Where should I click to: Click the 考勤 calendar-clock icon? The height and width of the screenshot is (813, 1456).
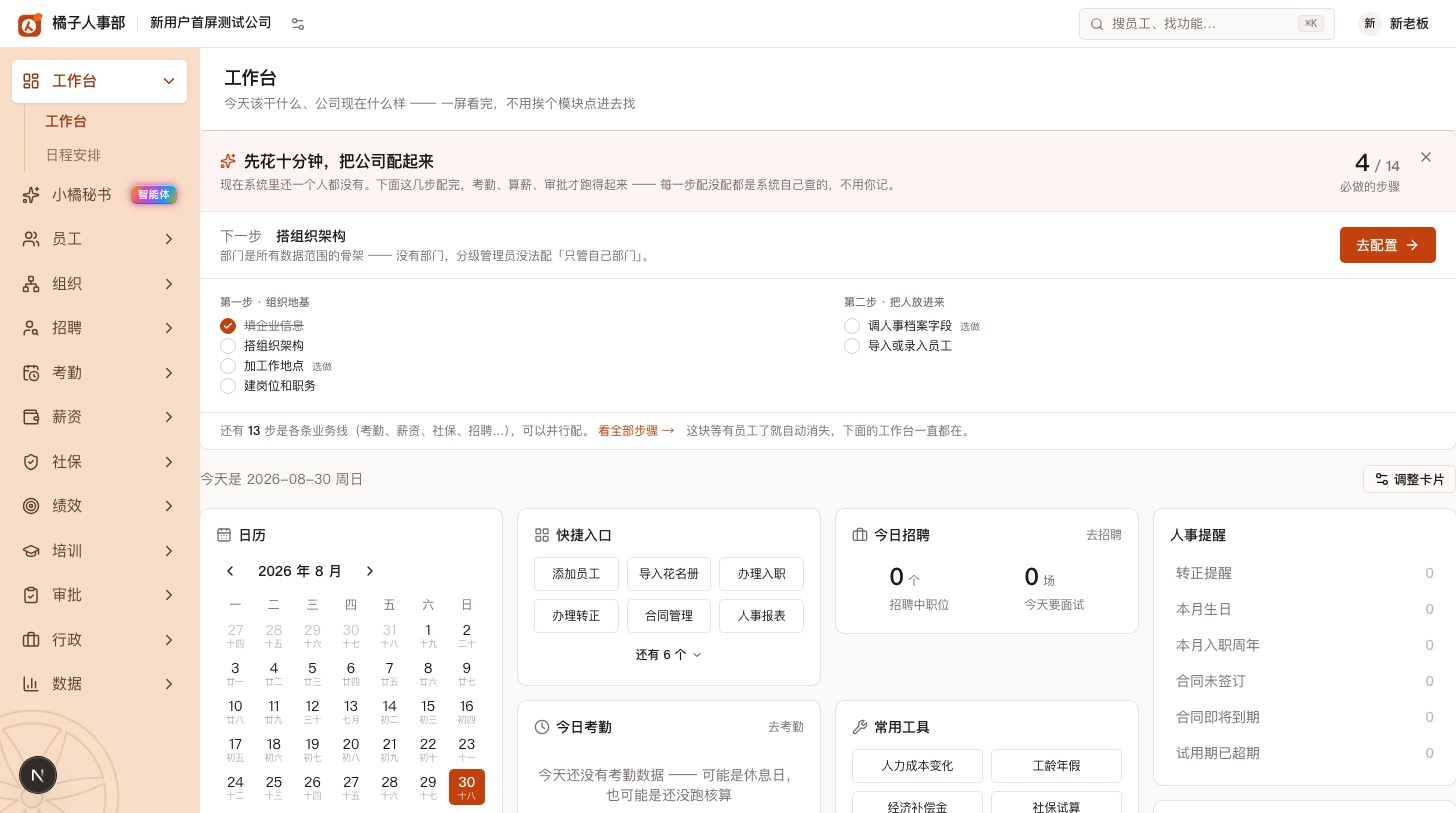[31, 373]
